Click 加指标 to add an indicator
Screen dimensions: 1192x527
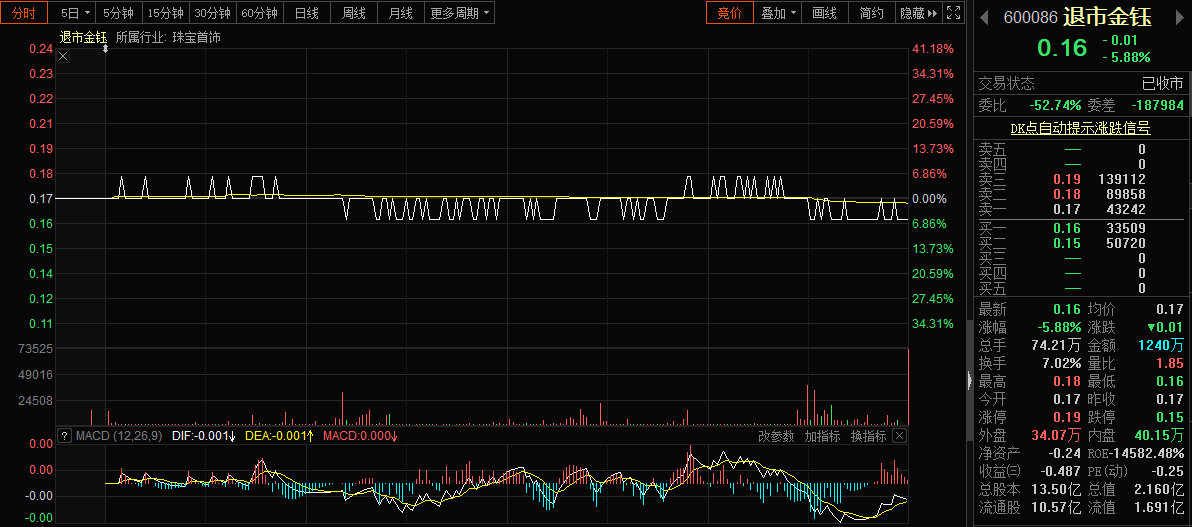822,436
